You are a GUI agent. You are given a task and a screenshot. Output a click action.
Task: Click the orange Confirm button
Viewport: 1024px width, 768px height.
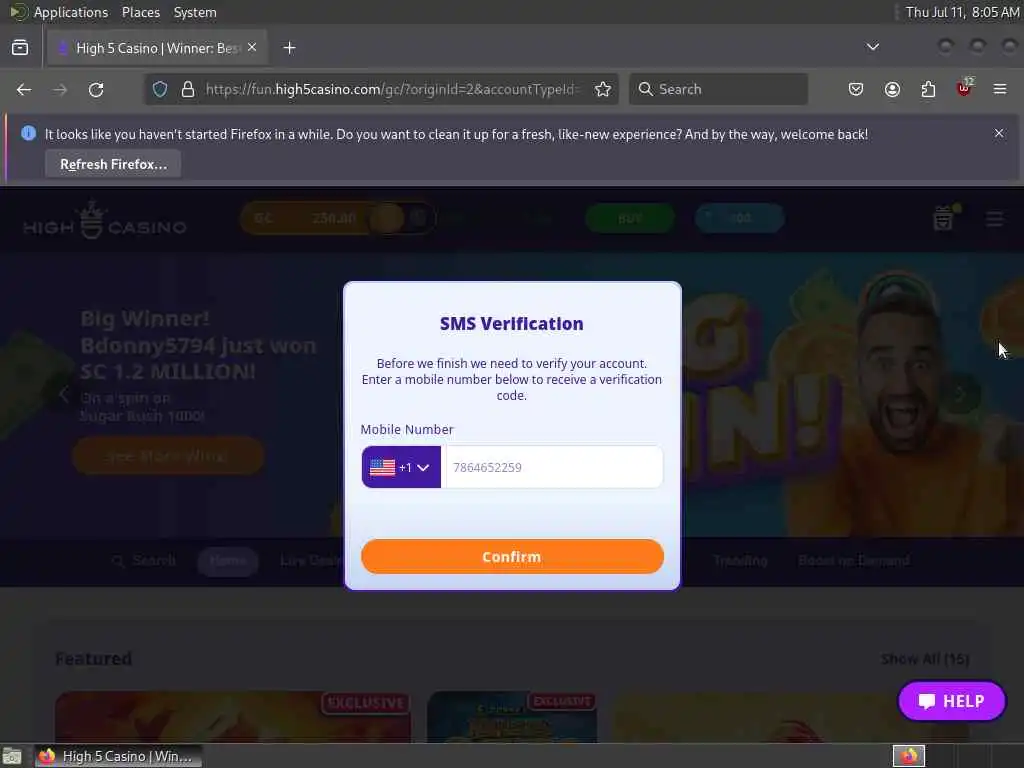click(512, 556)
